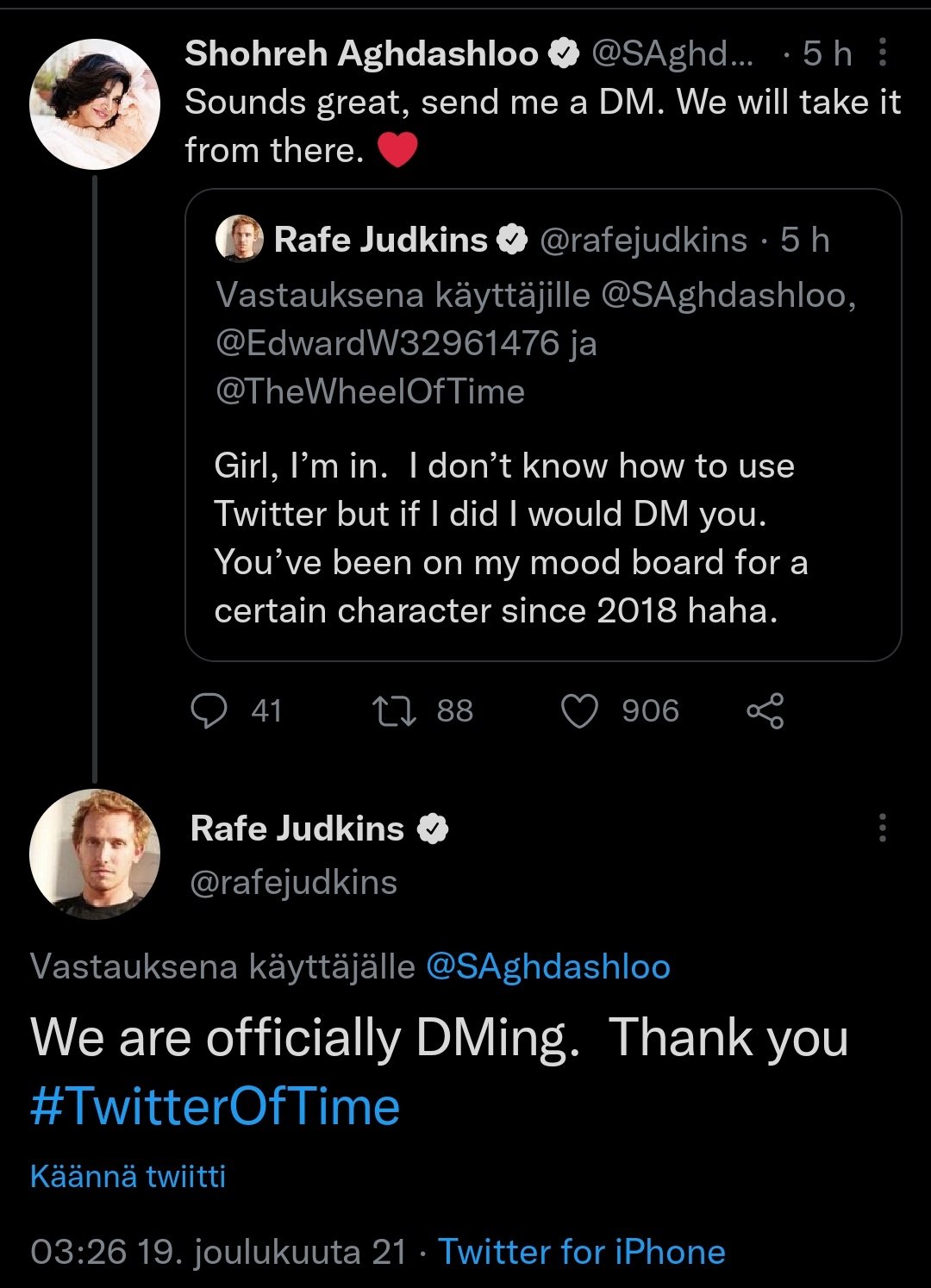
Task: Tap the small Rafe Judkins avatar in quoted tweet
Action: pos(240,239)
